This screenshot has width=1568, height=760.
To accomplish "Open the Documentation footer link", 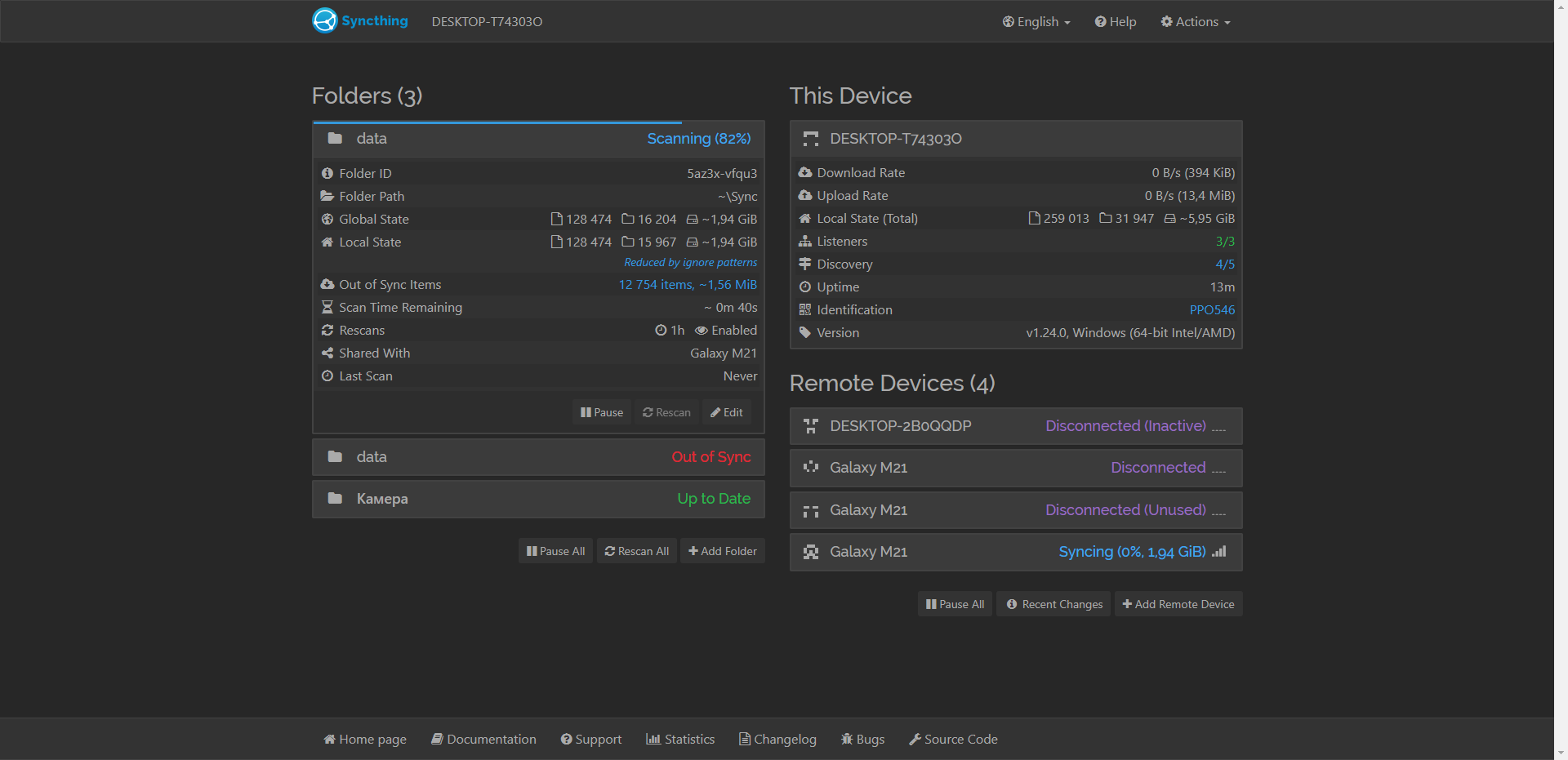I will pyautogui.click(x=483, y=740).
